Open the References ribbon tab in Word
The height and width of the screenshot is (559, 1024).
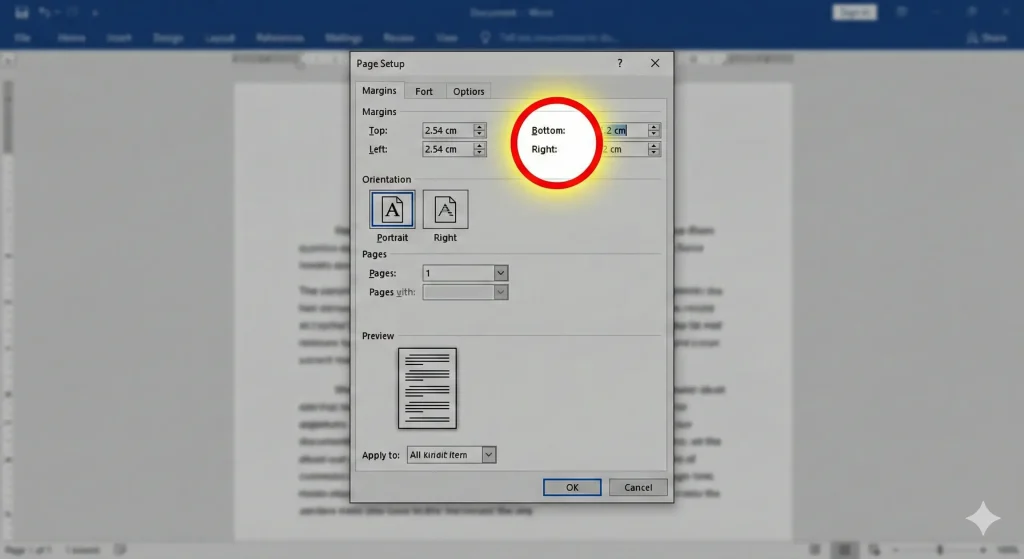[280, 38]
